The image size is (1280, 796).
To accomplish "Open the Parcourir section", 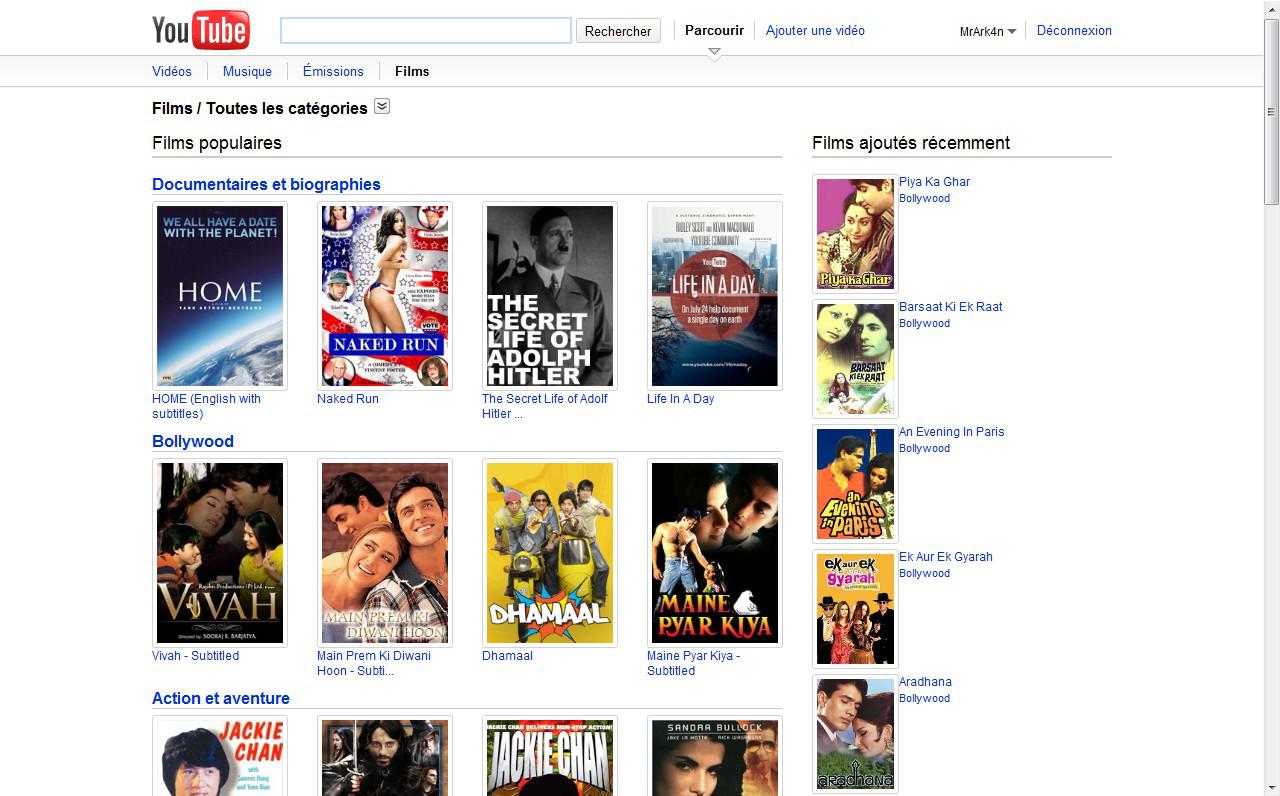I will coord(714,30).
